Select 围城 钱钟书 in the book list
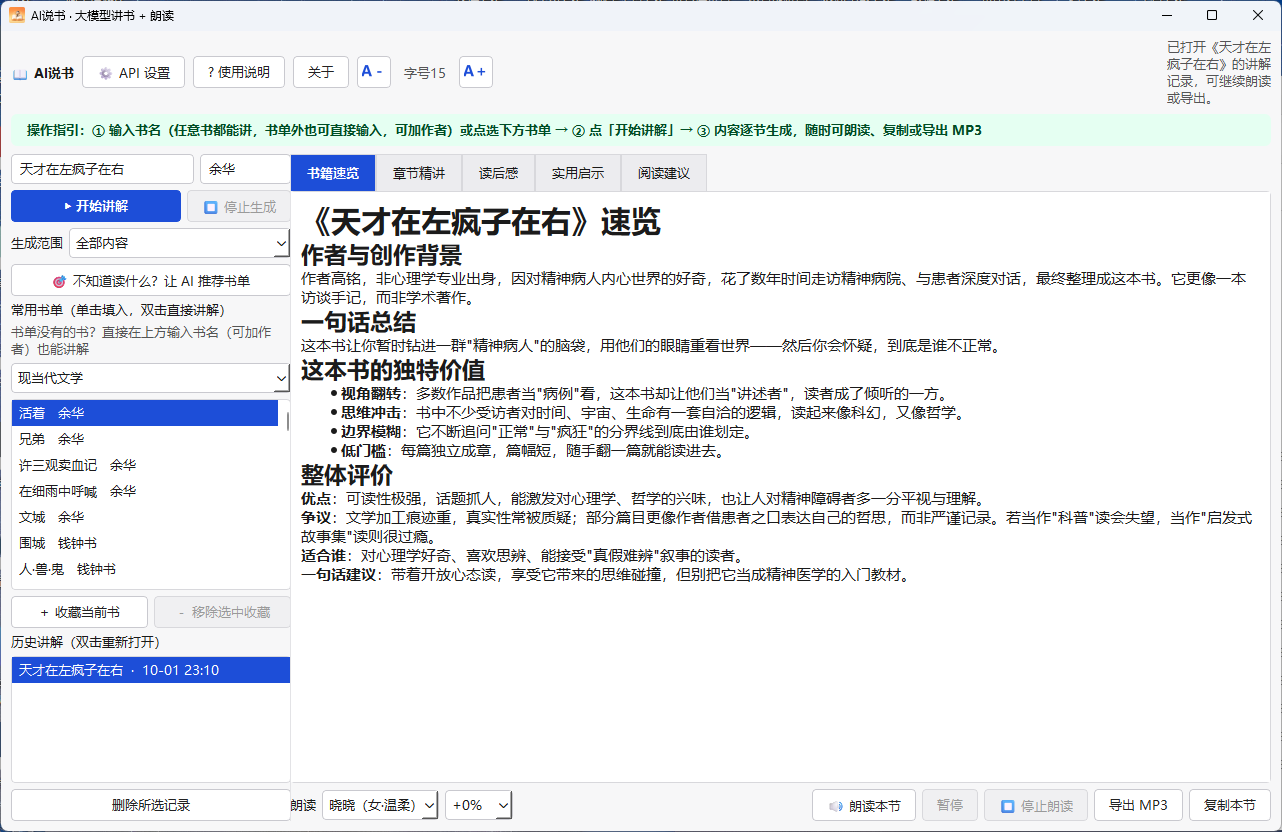 click(x=145, y=543)
